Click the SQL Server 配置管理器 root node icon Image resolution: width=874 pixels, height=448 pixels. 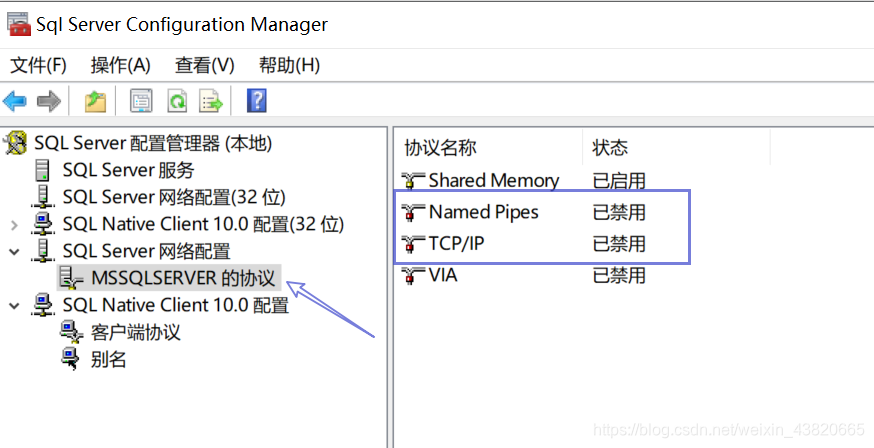pos(15,143)
